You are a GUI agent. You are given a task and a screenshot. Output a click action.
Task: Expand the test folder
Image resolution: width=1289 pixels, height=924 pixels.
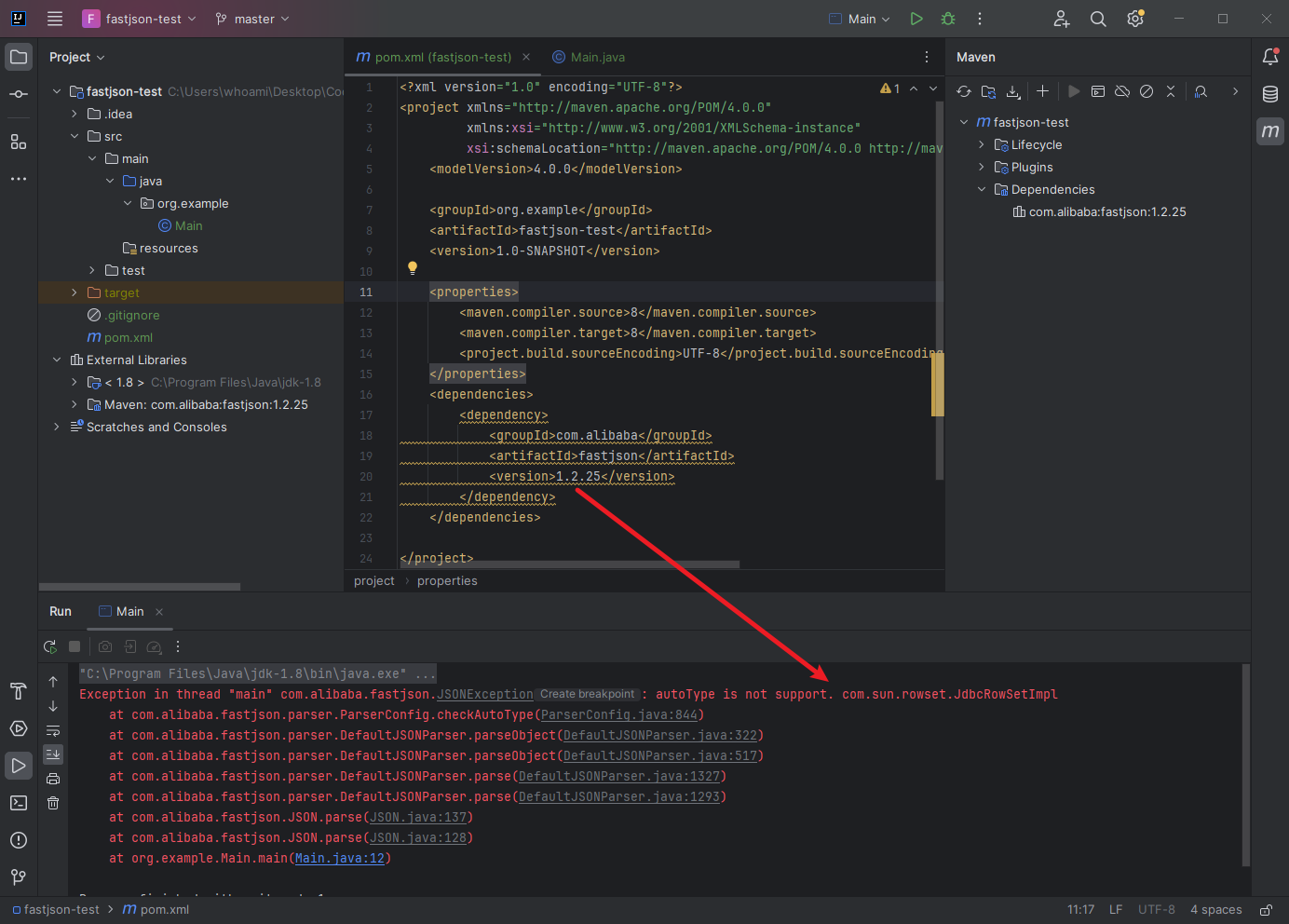[x=92, y=270]
